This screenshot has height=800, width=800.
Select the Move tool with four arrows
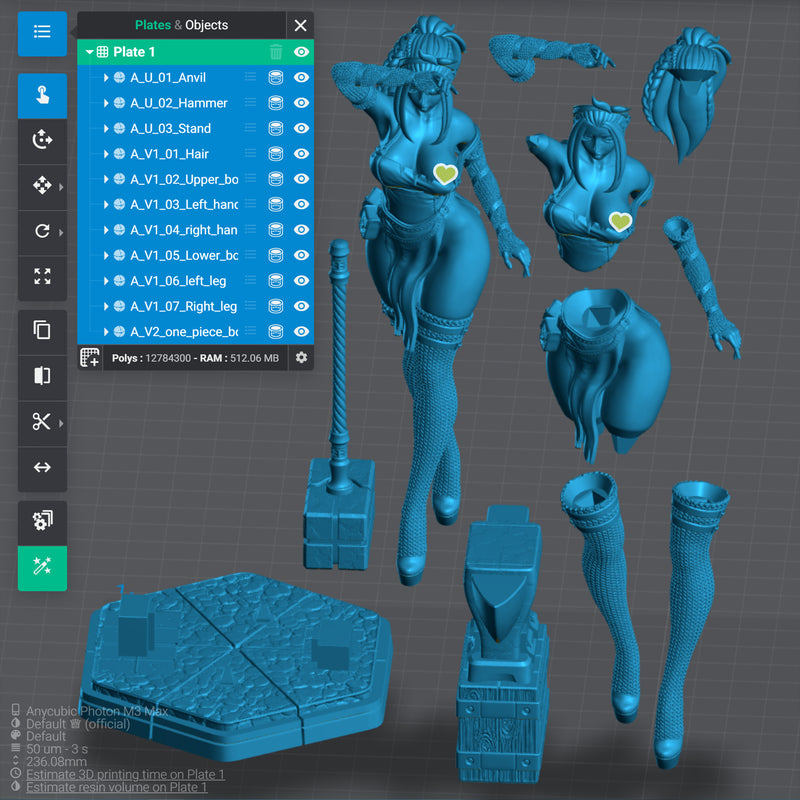pyautogui.click(x=42, y=185)
